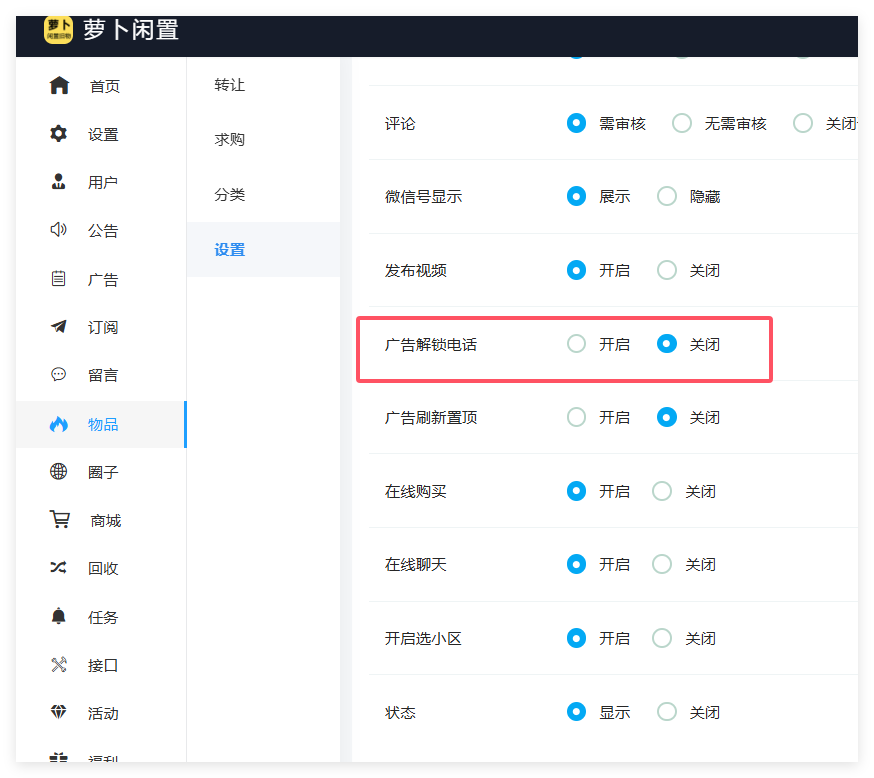Open the 回收 sidebar item
This screenshot has height=778, width=874.
[x=101, y=568]
